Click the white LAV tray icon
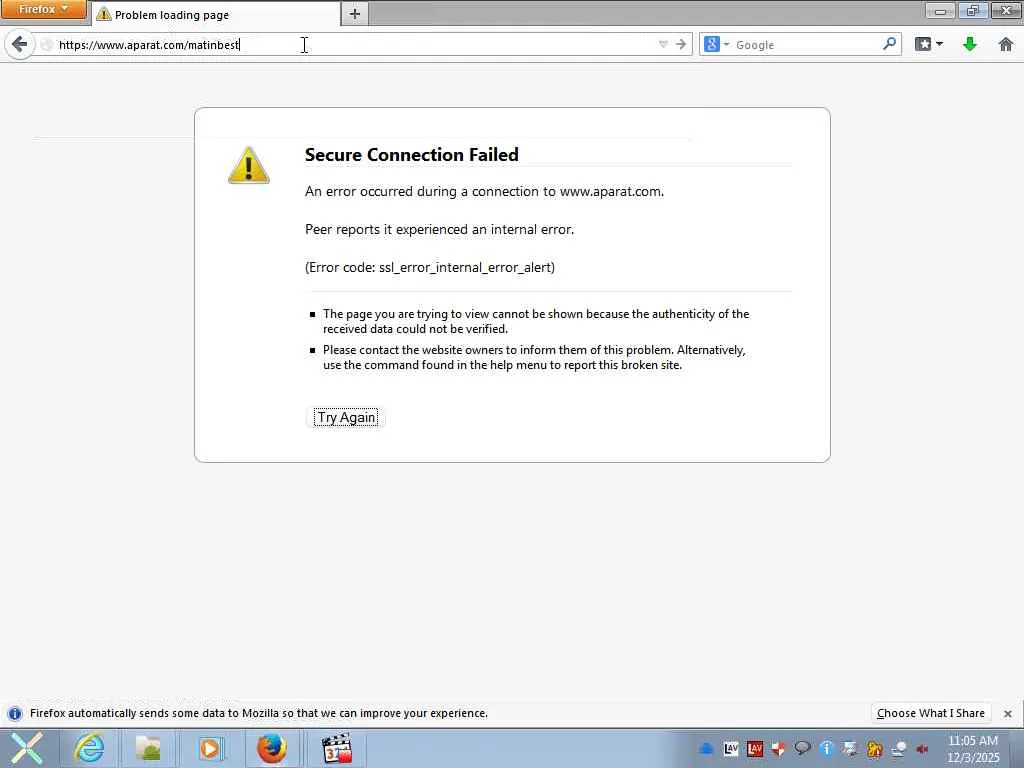Screen dimensions: 1024x768 coord(731,748)
